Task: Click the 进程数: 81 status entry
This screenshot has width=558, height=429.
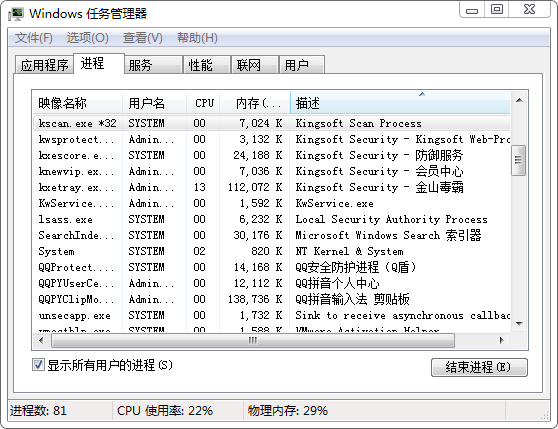Action: click(38, 411)
